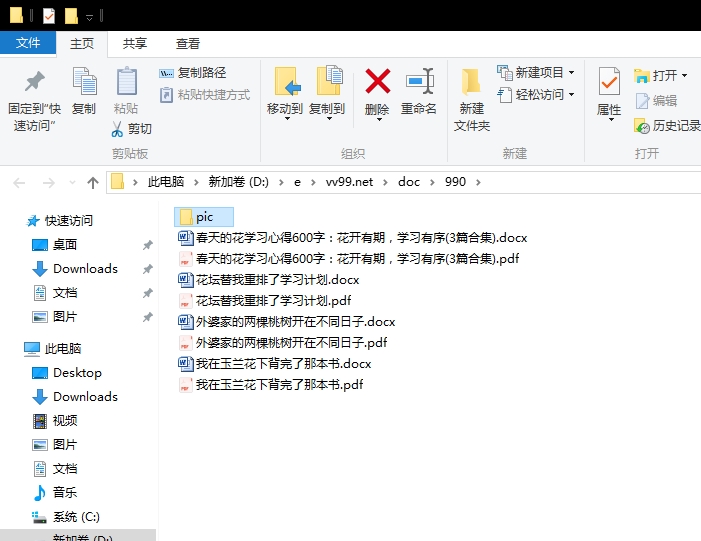This screenshot has width=701, height=541.
Task: Click the PDF icon of 花坛替我重排了学习计划.pdf
Action: point(185,301)
